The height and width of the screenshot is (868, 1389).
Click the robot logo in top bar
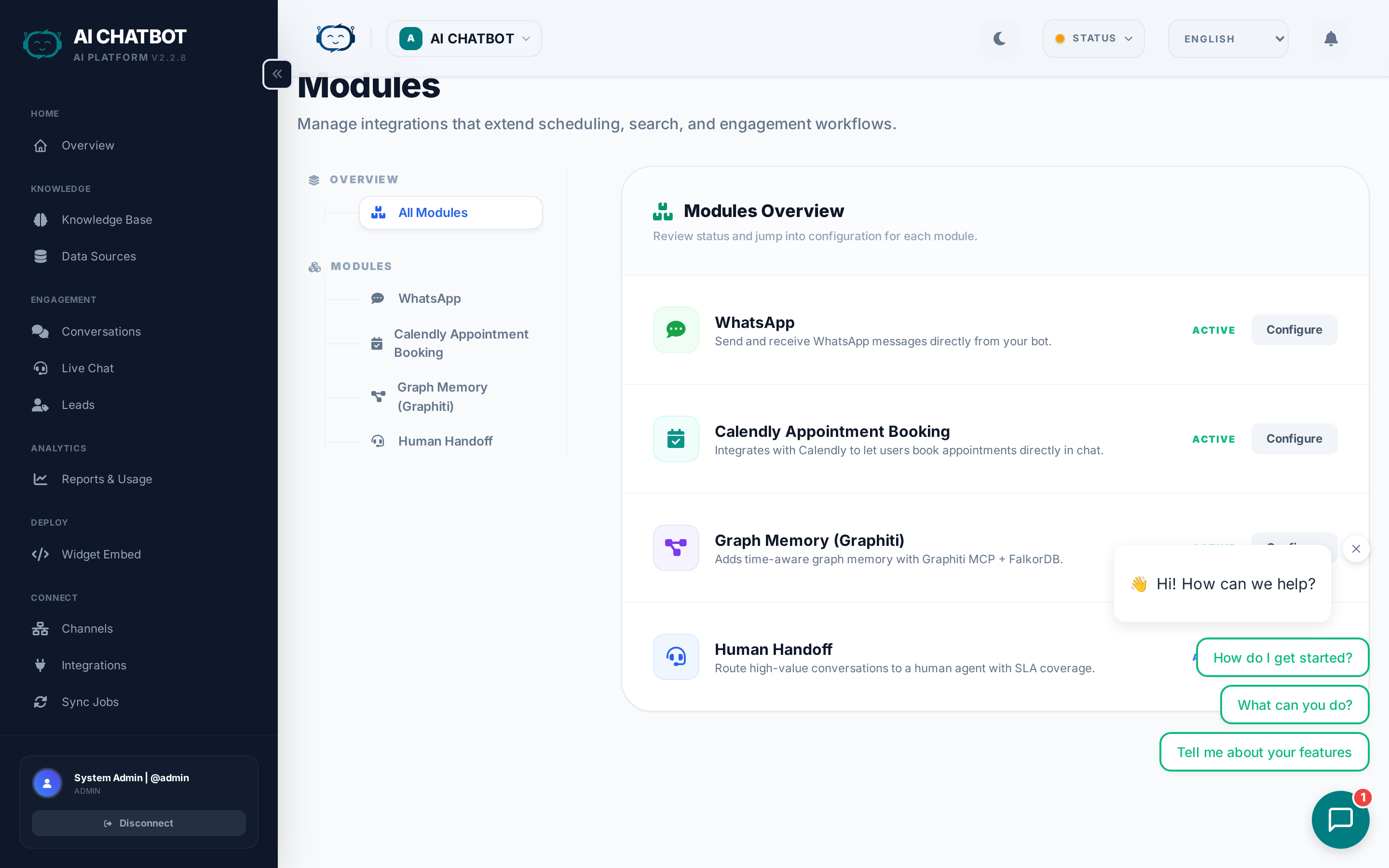pos(335,39)
